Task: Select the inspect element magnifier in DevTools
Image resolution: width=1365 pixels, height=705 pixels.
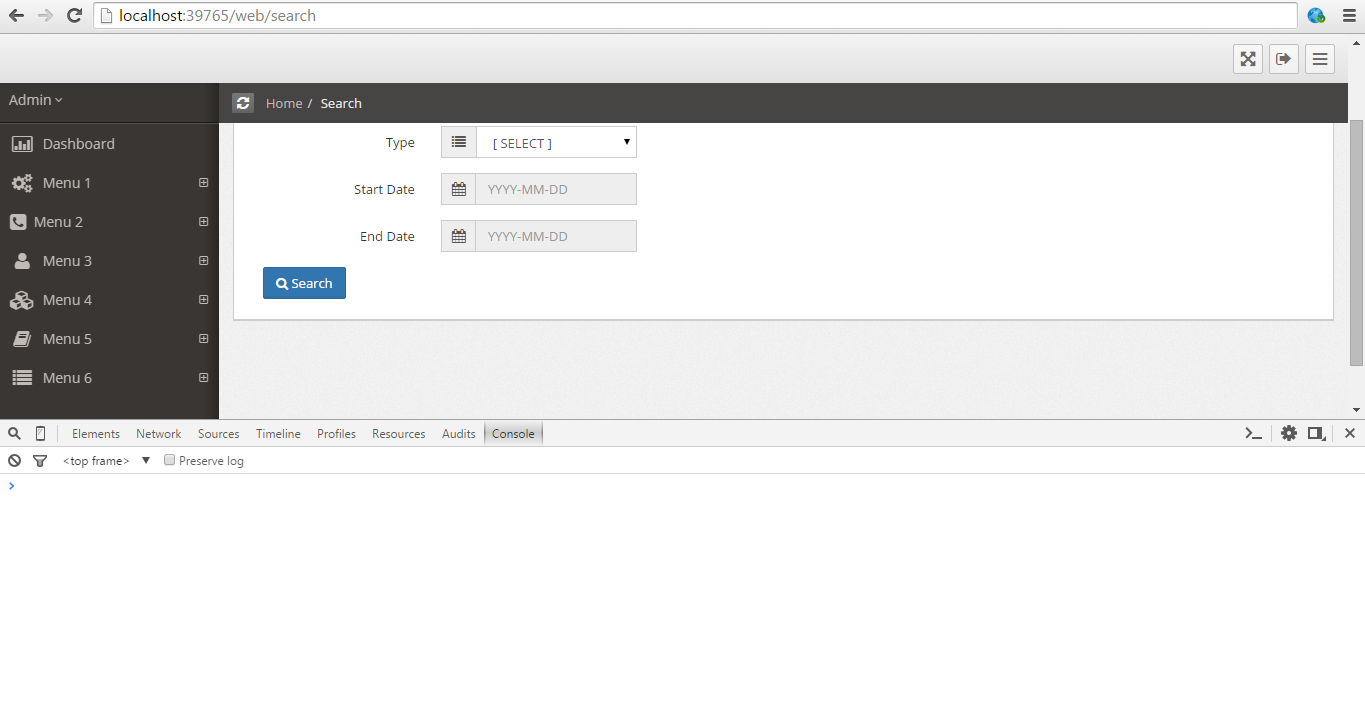Action: 13,433
